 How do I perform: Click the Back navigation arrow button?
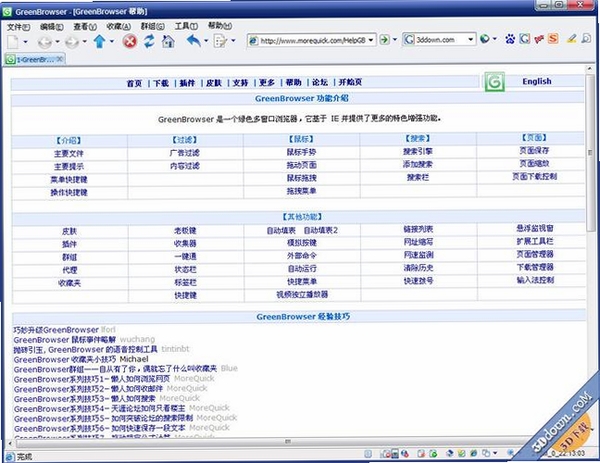45,42
